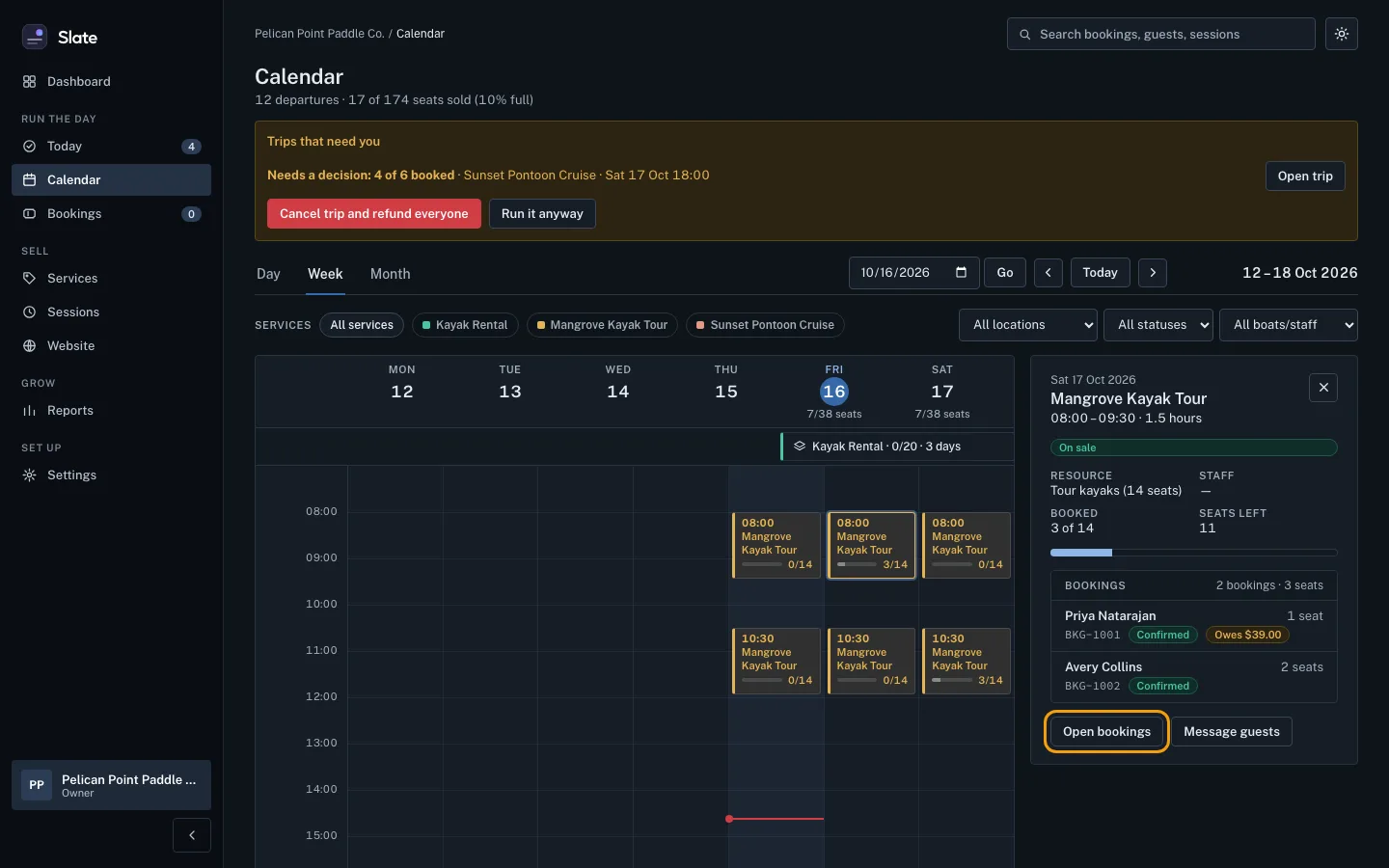Toggle light/dark theme sun icon
This screenshot has height=868, width=1389.
pos(1342,34)
